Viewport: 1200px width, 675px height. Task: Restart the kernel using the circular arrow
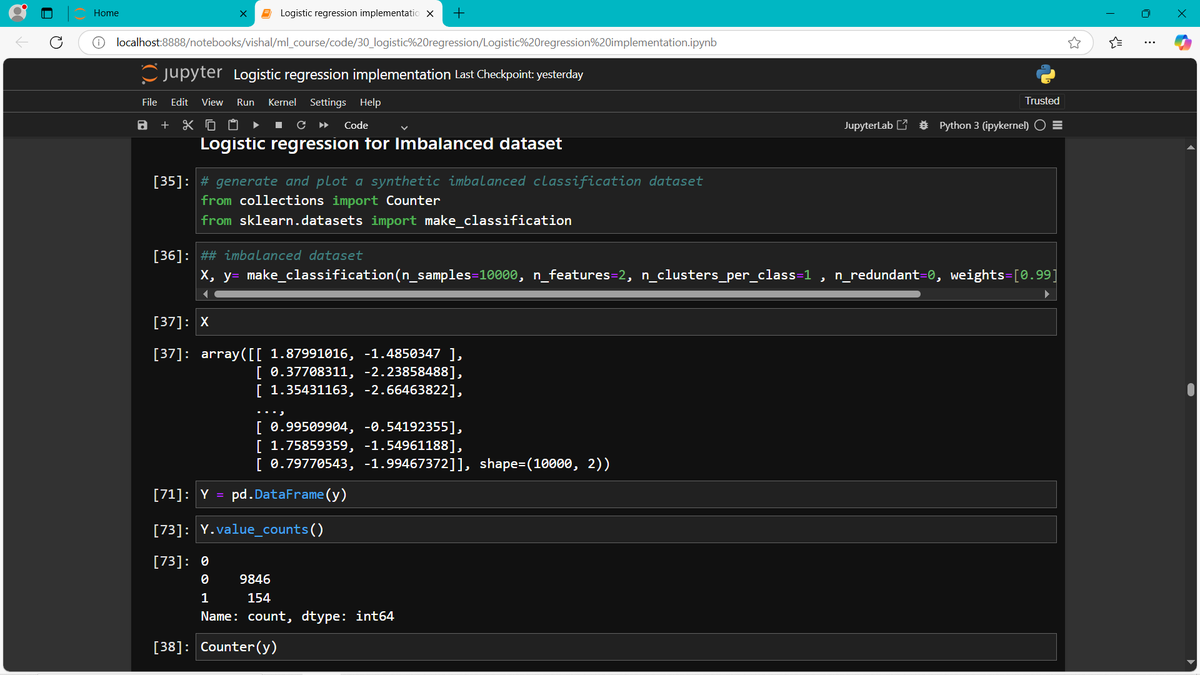click(301, 125)
